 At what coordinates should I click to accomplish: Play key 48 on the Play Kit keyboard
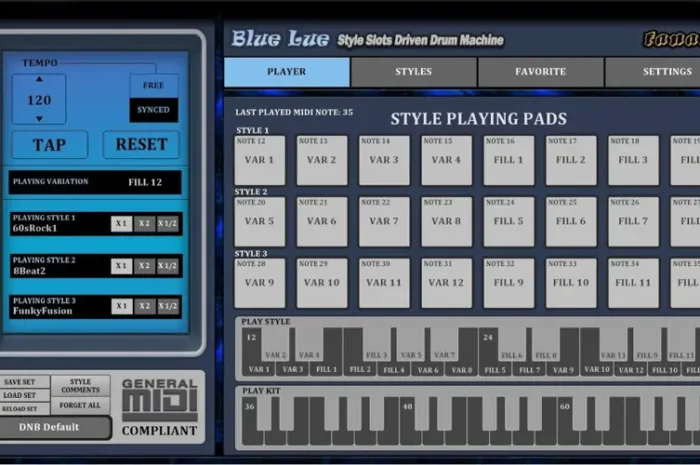pos(410,437)
